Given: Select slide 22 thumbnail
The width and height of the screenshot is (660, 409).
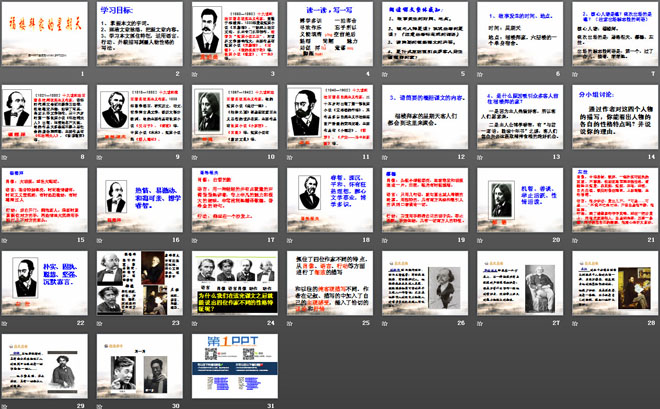Looking at the screenshot, I should point(45,284).
